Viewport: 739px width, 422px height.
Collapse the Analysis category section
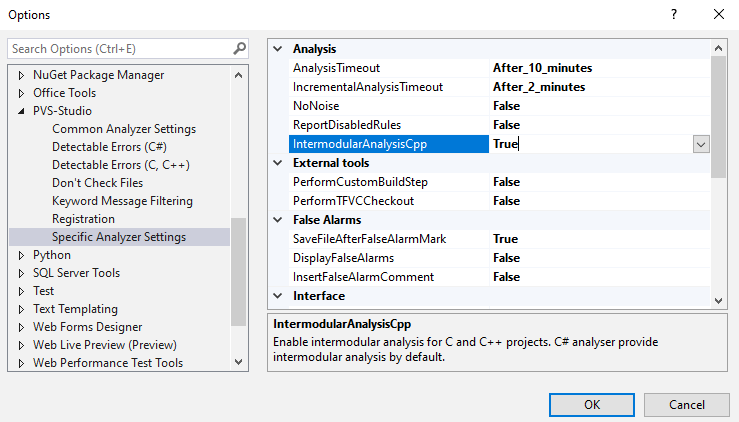(278, 49)
